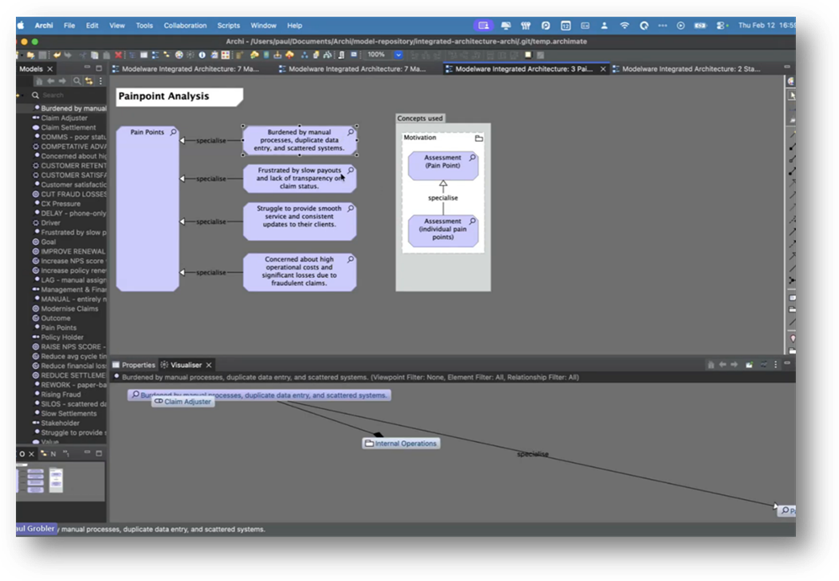Open the Visualiser panel view menu (three dots)
The width and height of the screenshot is (839, 581).
point(775,364)
